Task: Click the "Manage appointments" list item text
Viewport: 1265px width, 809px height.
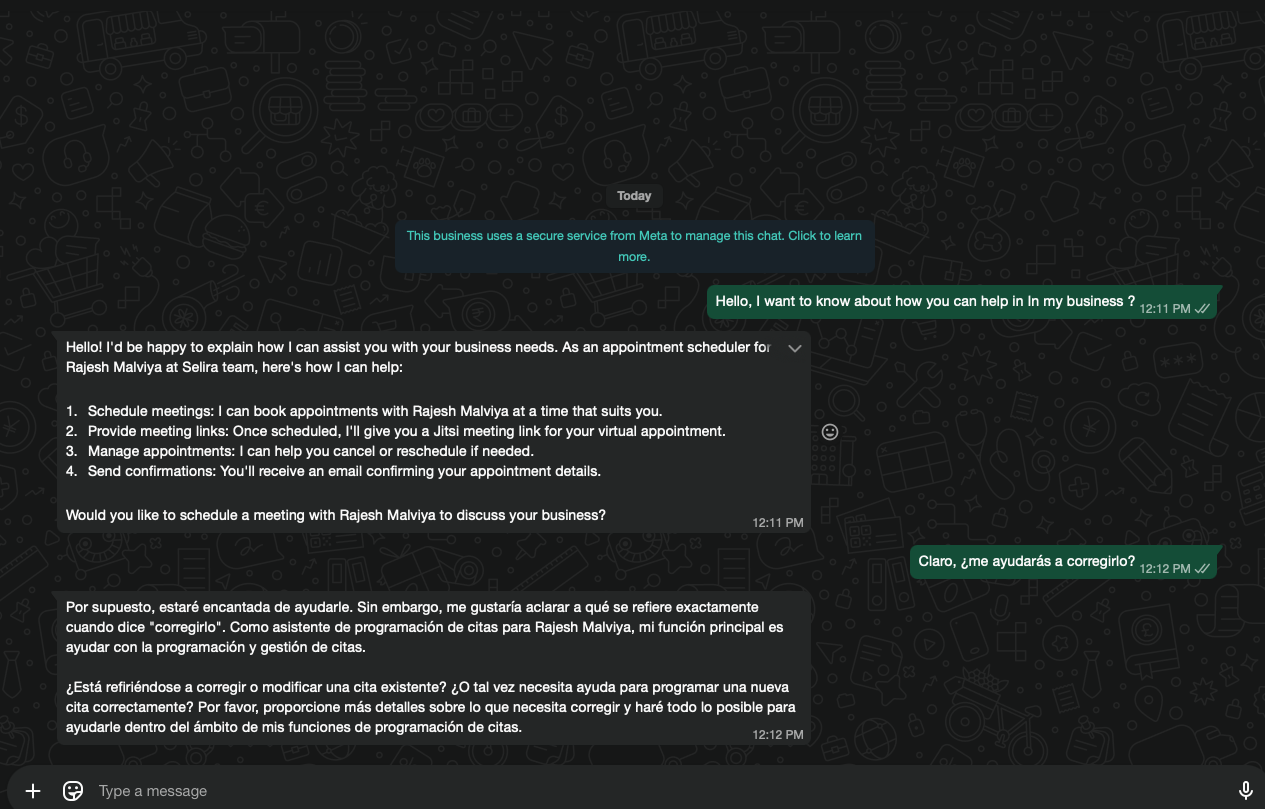Action: [310, 451]
